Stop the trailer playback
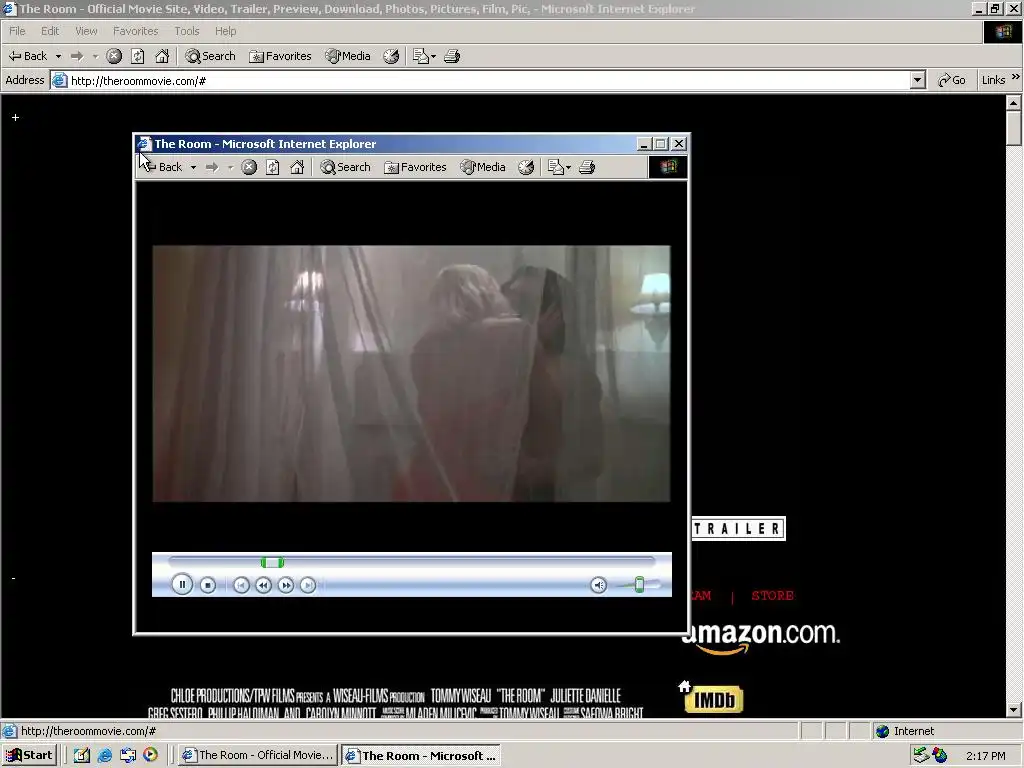Screen dimensions: 1024x768 [x=208, y=585]
